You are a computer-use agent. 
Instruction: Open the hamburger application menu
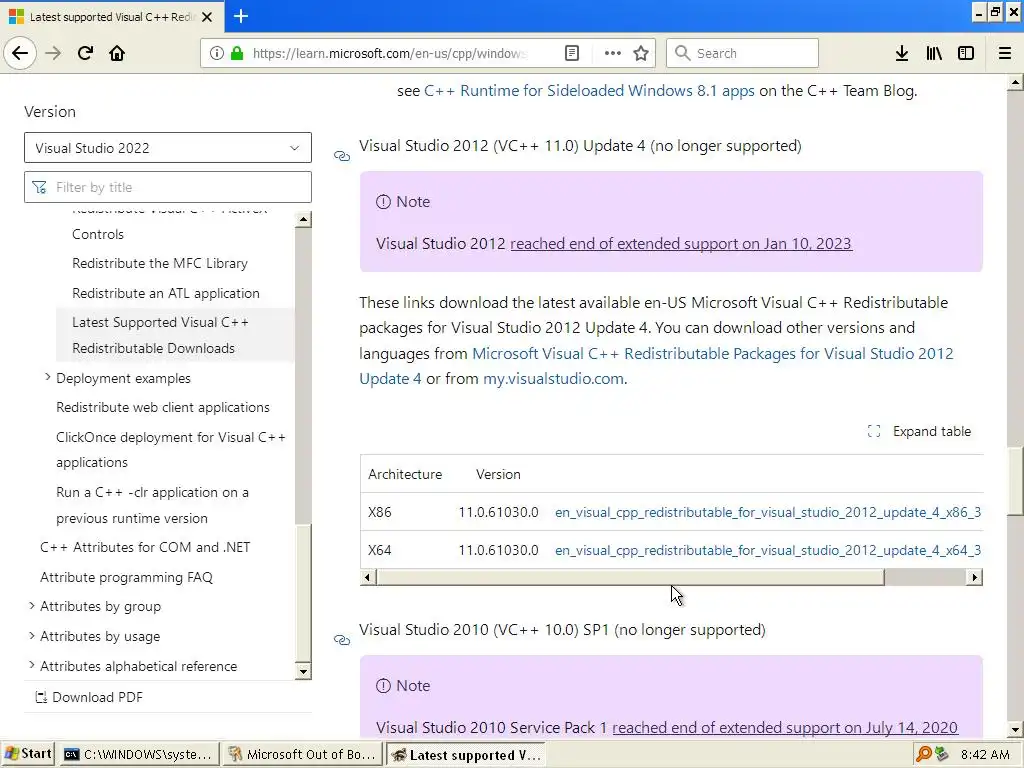click(1005, 53)
